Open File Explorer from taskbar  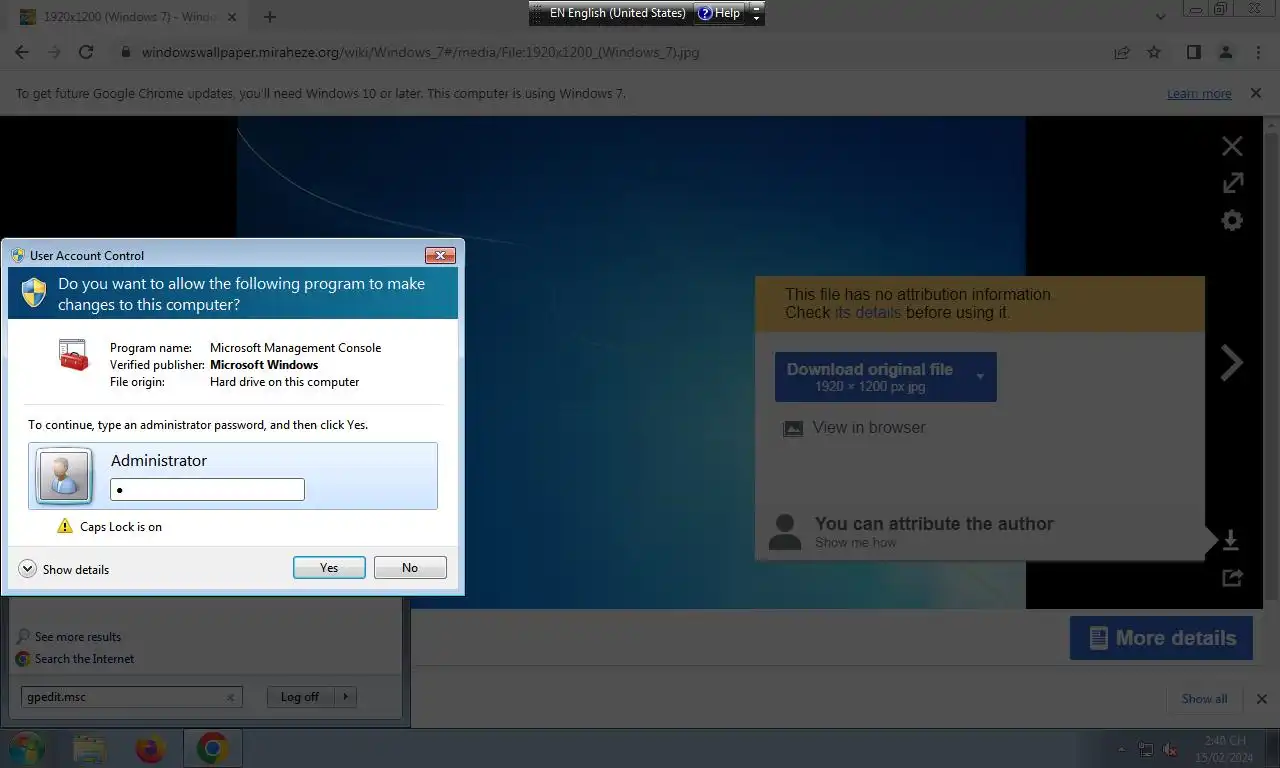click(x=89, y=748)
